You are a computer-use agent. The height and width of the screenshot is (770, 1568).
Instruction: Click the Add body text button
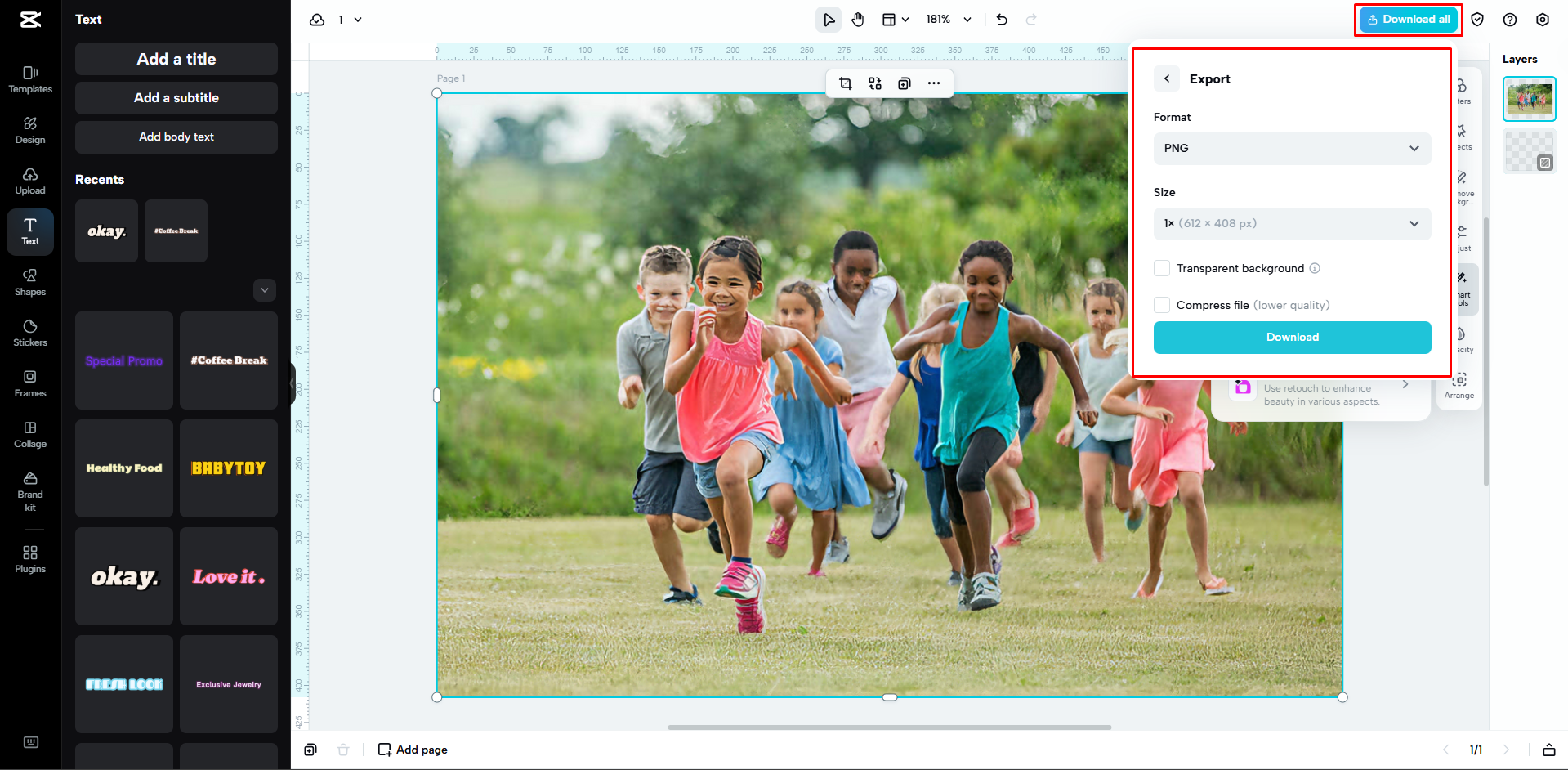(x=176, y=137)
